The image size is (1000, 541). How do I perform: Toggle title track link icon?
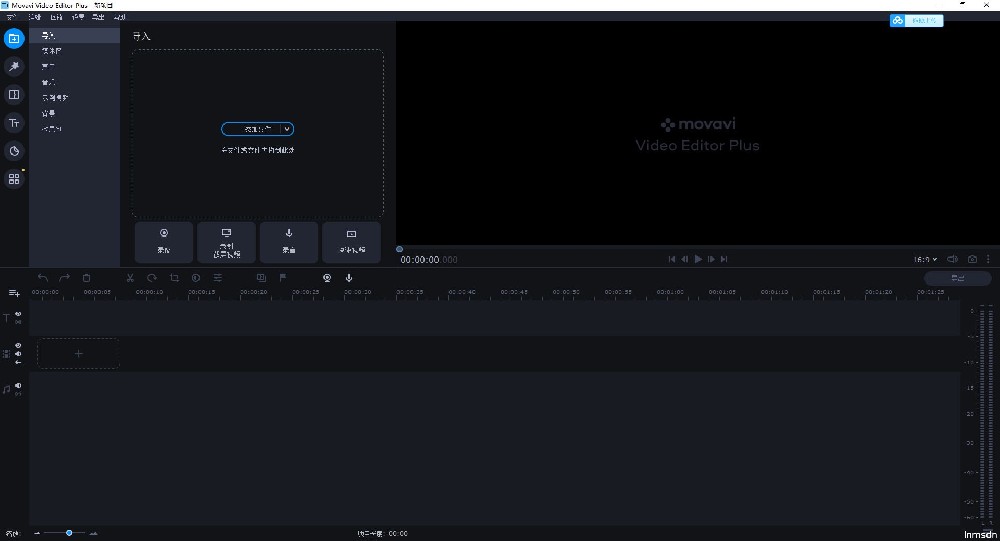pyautogui.click(x=18, y=322)
